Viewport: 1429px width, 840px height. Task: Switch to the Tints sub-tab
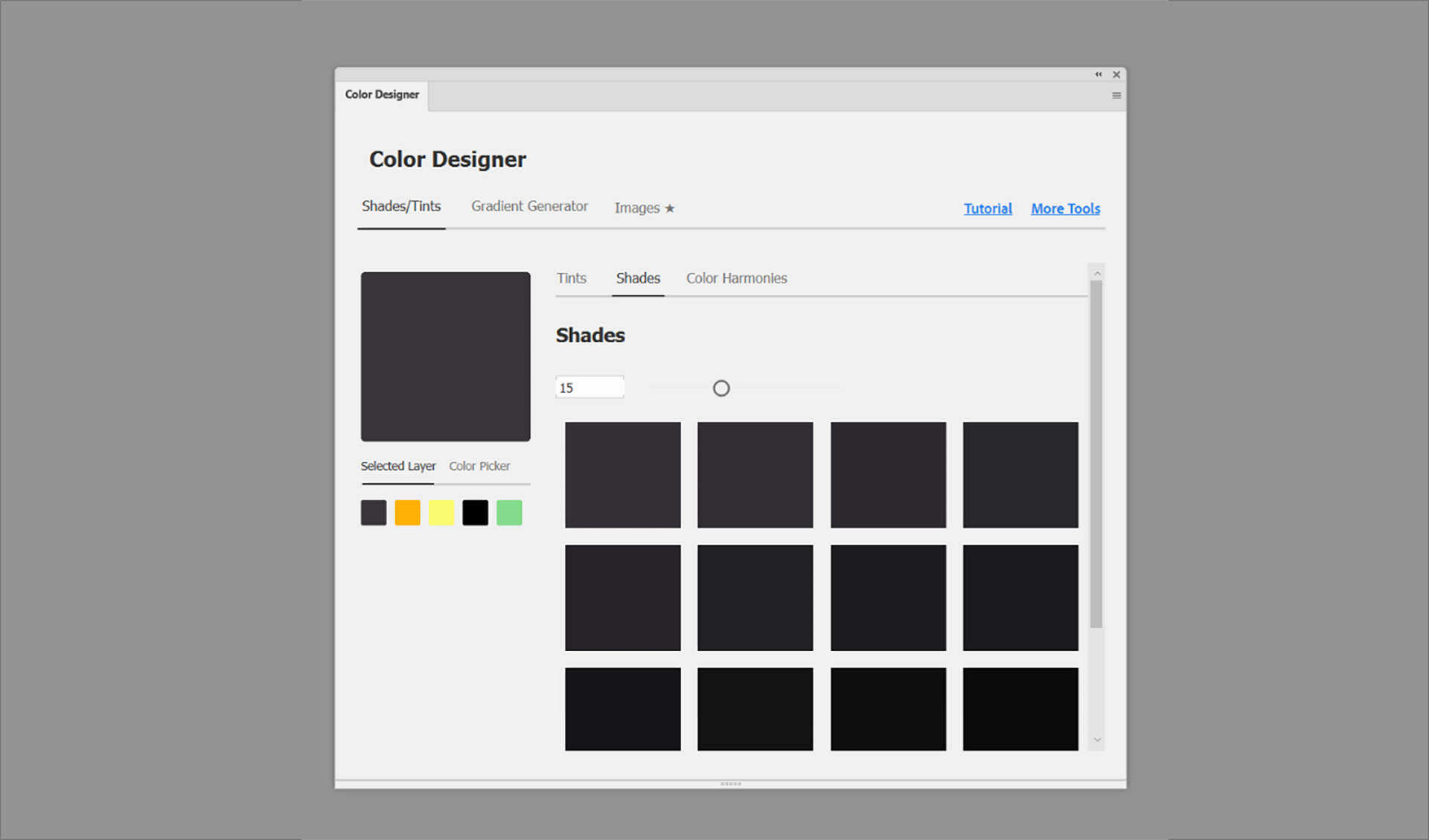pyautogui.click(x=572, y=278)
